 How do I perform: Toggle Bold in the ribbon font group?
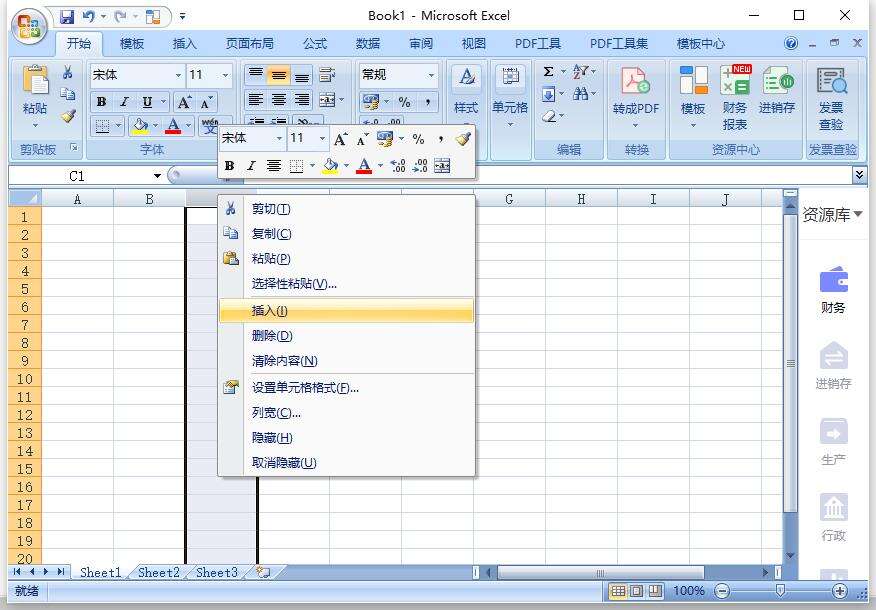click(101, 102)
